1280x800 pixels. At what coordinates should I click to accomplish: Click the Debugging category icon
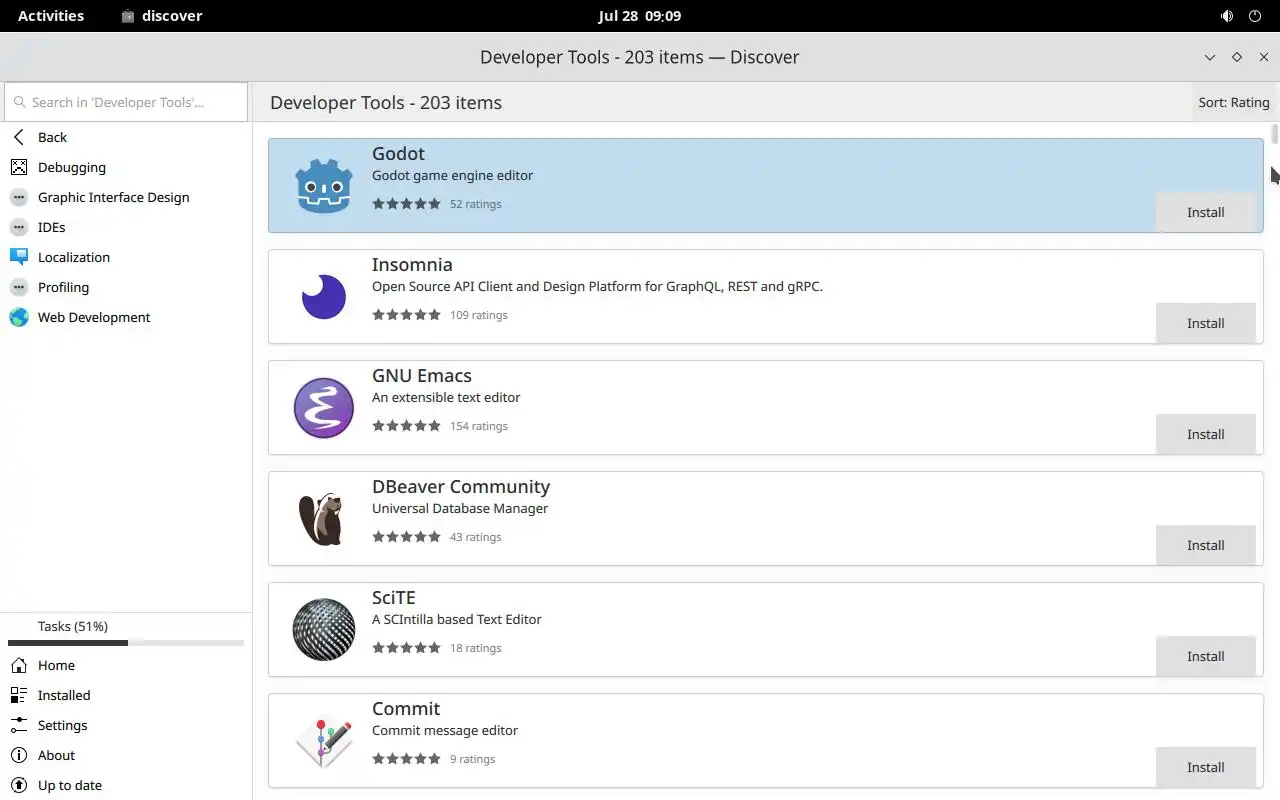19,167
